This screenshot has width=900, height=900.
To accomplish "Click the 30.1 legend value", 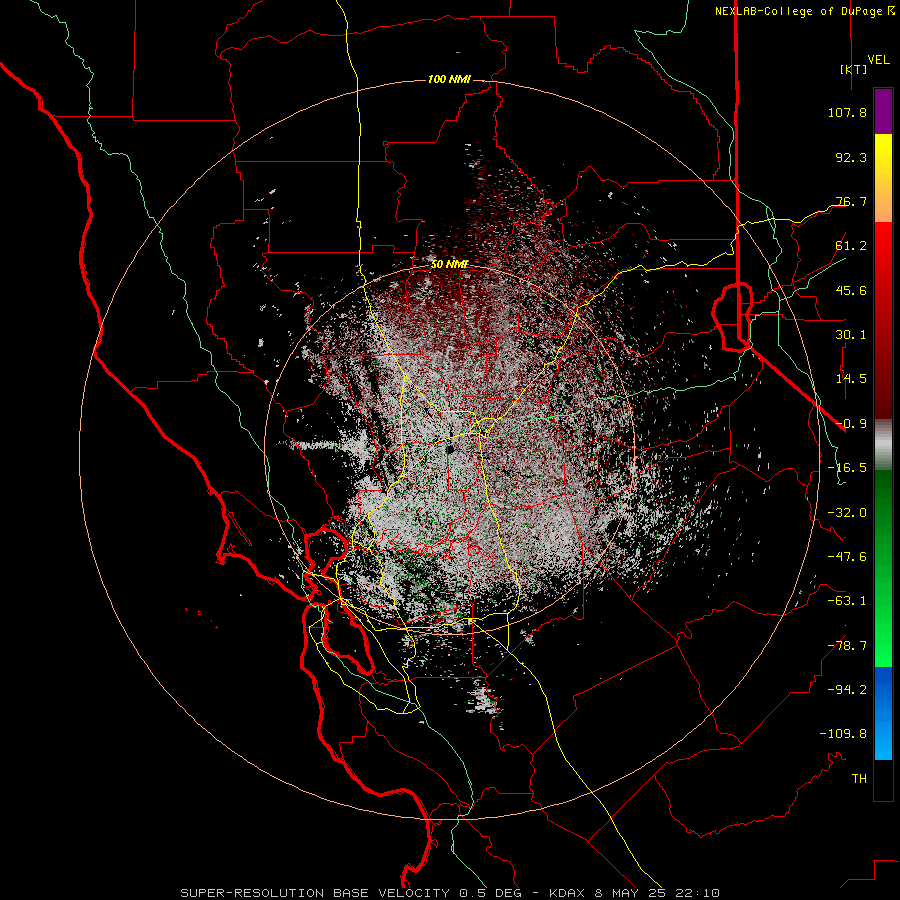I will click(x=851, y=335).
